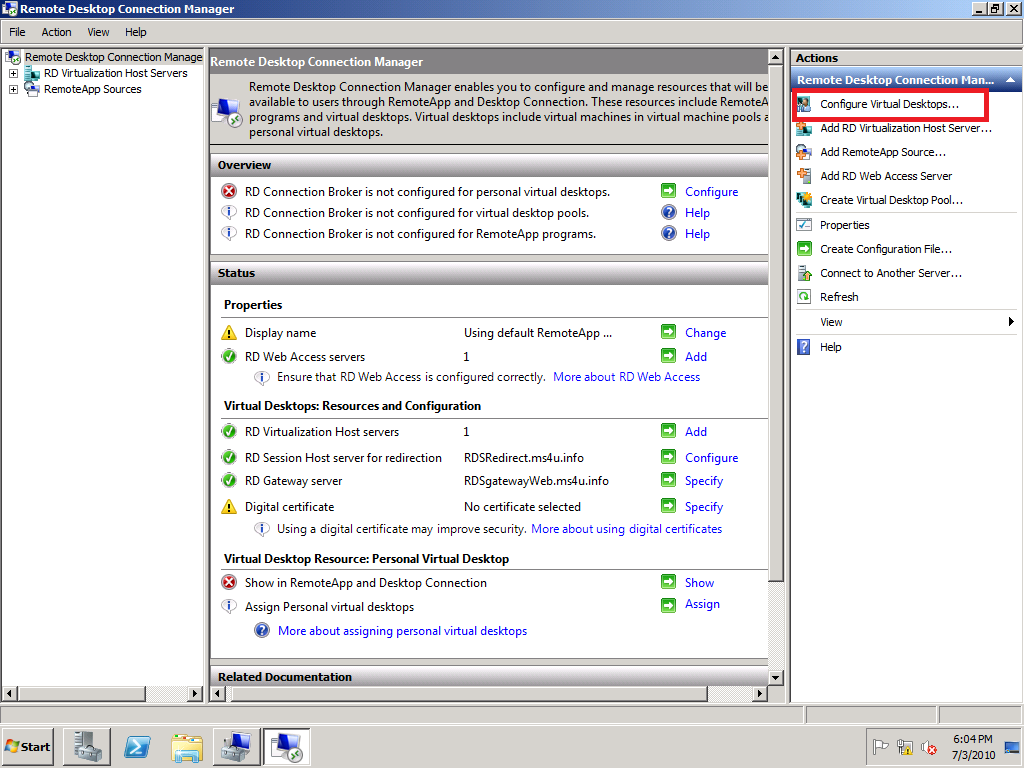This screenshot has width=1024, height=768.
Task: Click the Help icon in Actions pane
Action: [804, 347]
